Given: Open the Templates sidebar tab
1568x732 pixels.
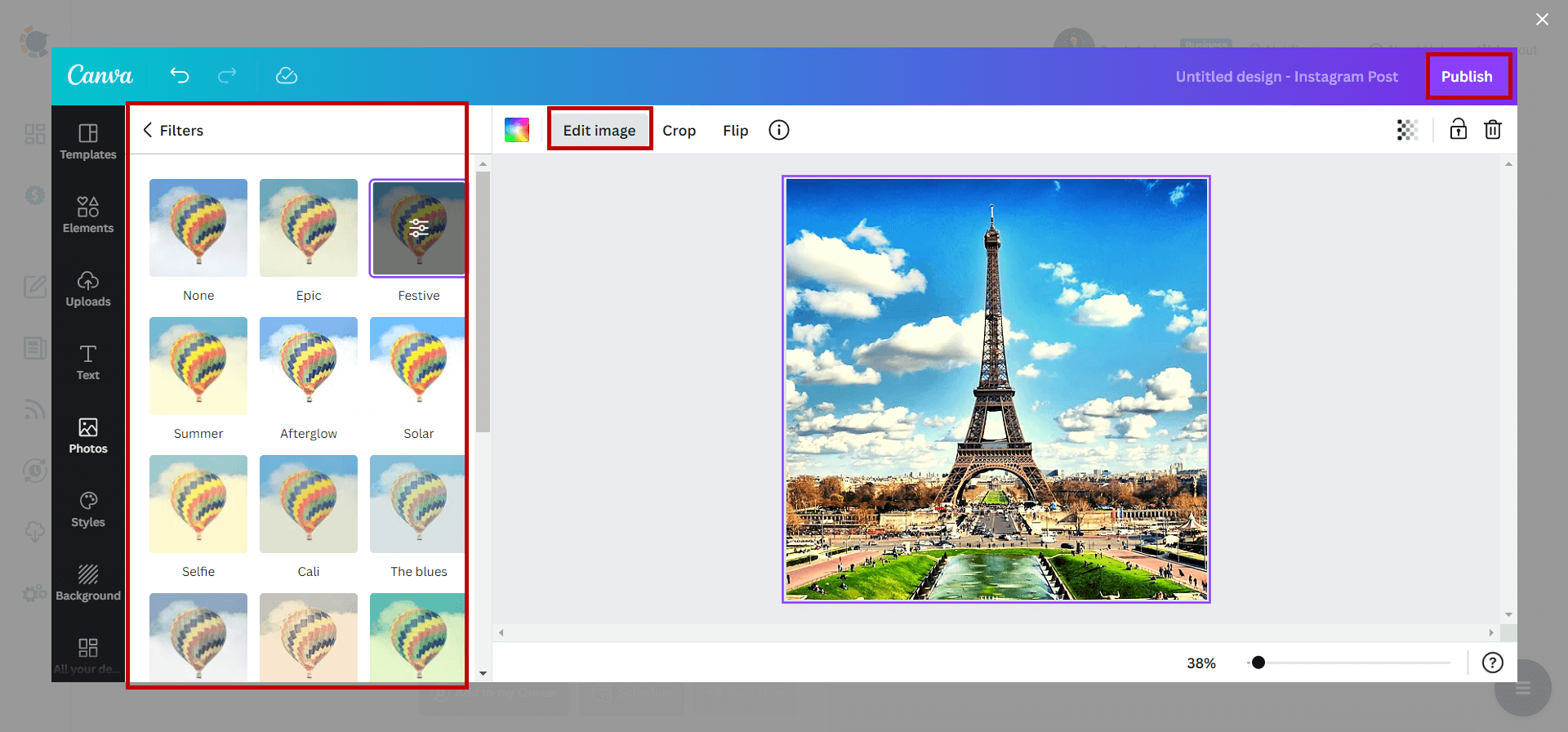Looking at the screenshot, I should click(88, 141).
